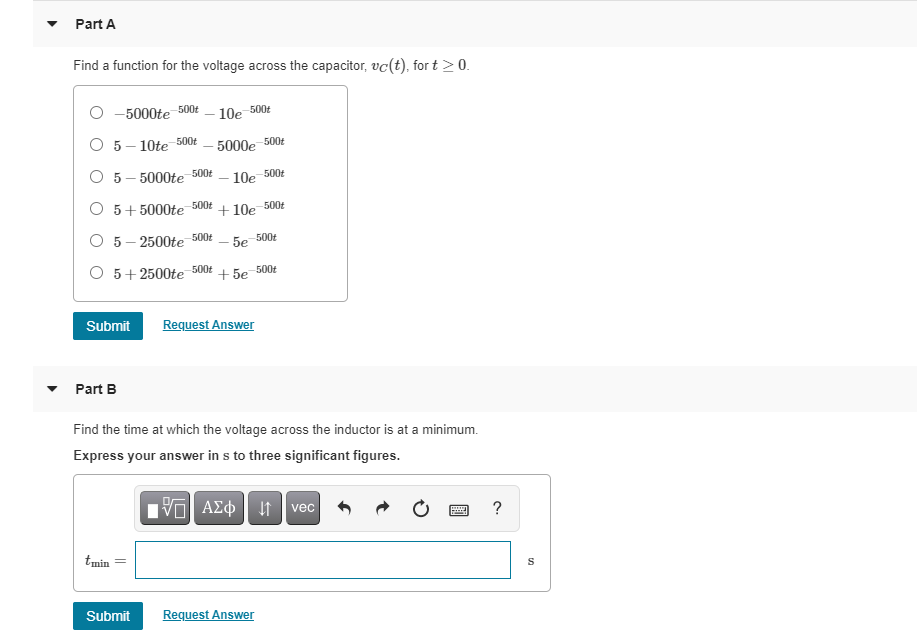Select answer 5 + 2500te−500t + 5e−500t

click(96, 270)
